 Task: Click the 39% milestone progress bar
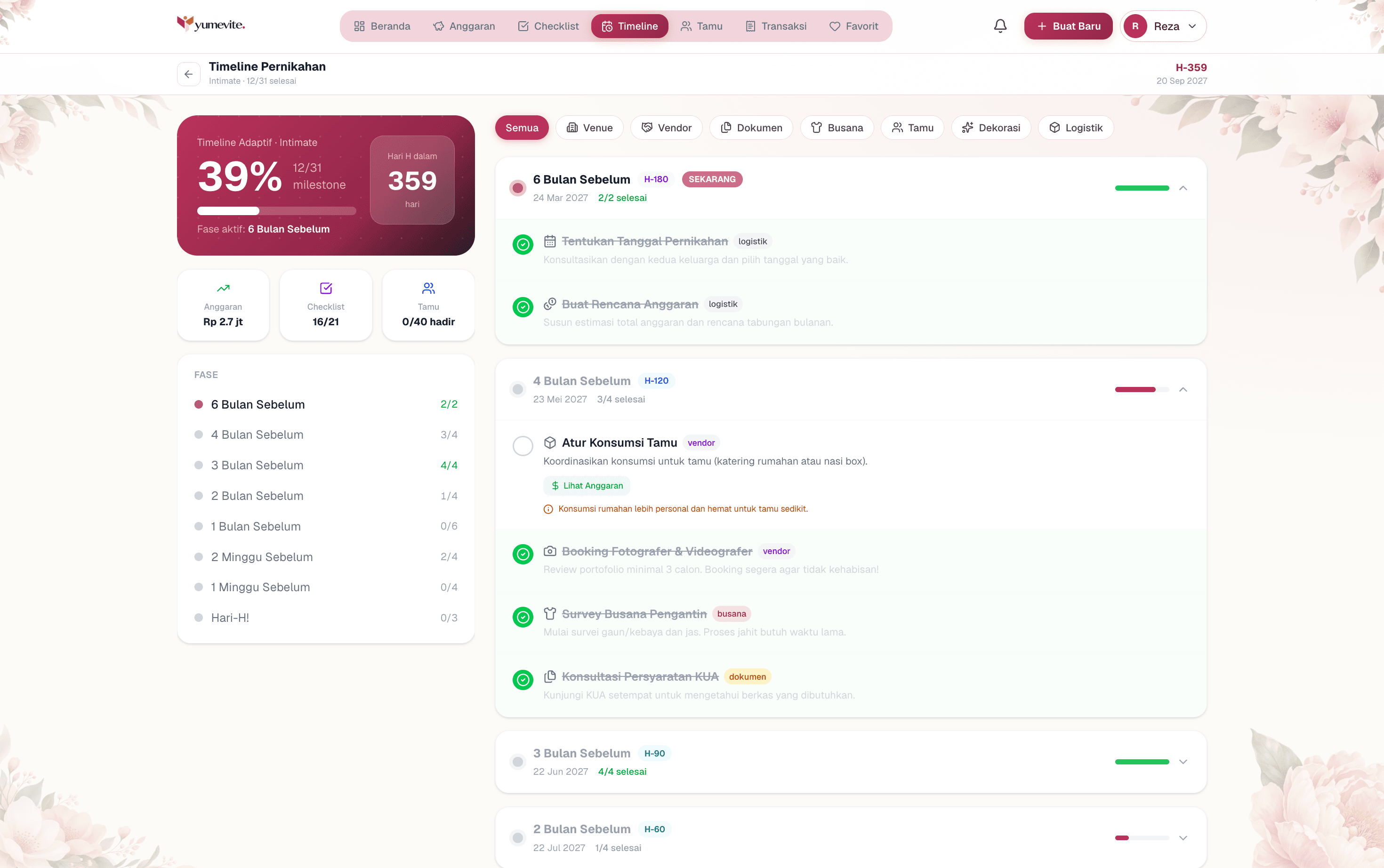(x=277, y=211)
